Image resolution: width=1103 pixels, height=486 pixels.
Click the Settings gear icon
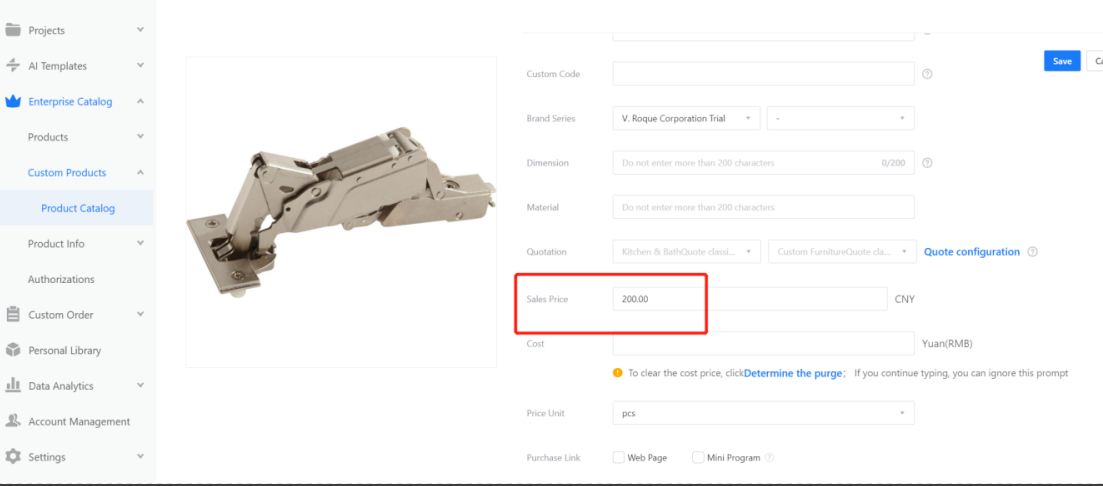pyautogui.click(x=13, y=457)
